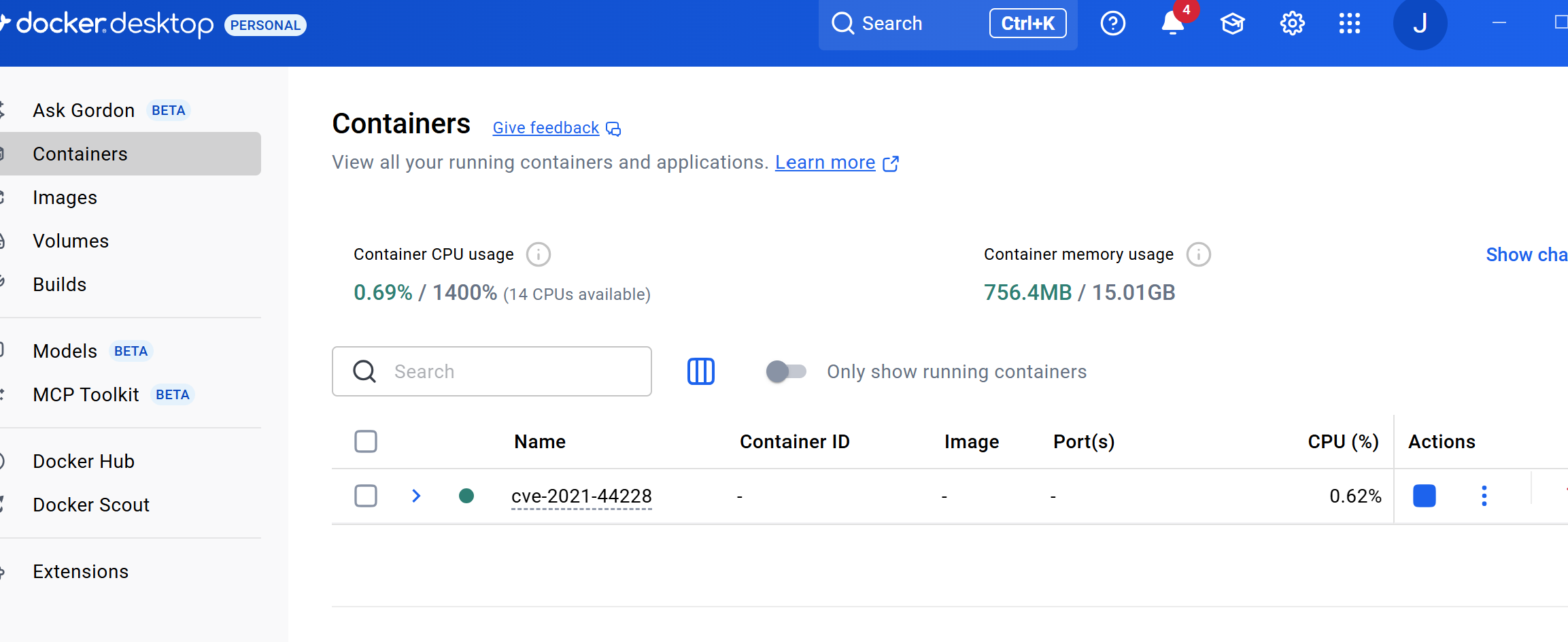Viewport: 1568px width, 642px height.
Task: Click the green running status dot
Action: (466, 496)
